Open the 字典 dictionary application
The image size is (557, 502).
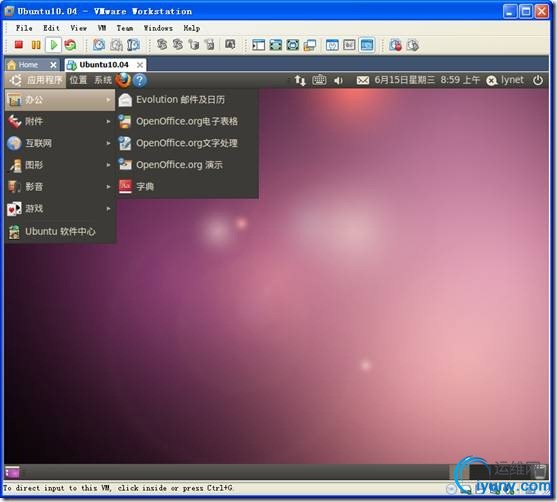click(187, 187)
